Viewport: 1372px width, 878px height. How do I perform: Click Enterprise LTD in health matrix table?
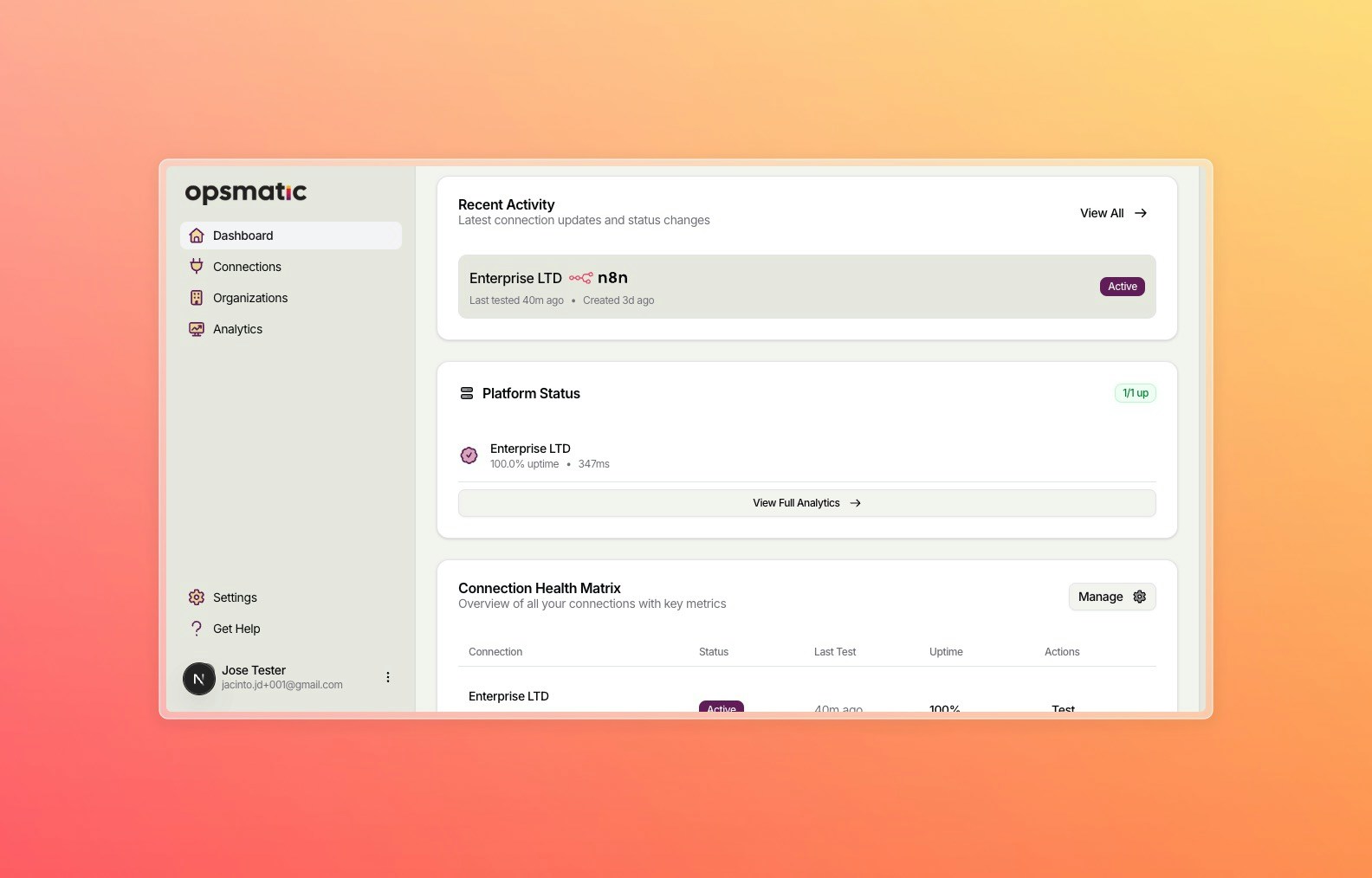click(508, 696)
